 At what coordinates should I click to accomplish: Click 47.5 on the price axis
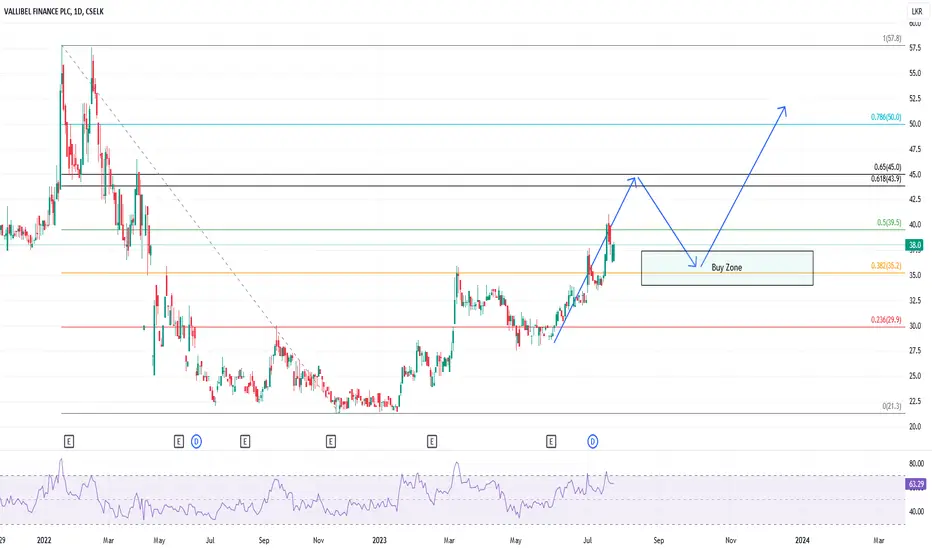pos(915,149)
